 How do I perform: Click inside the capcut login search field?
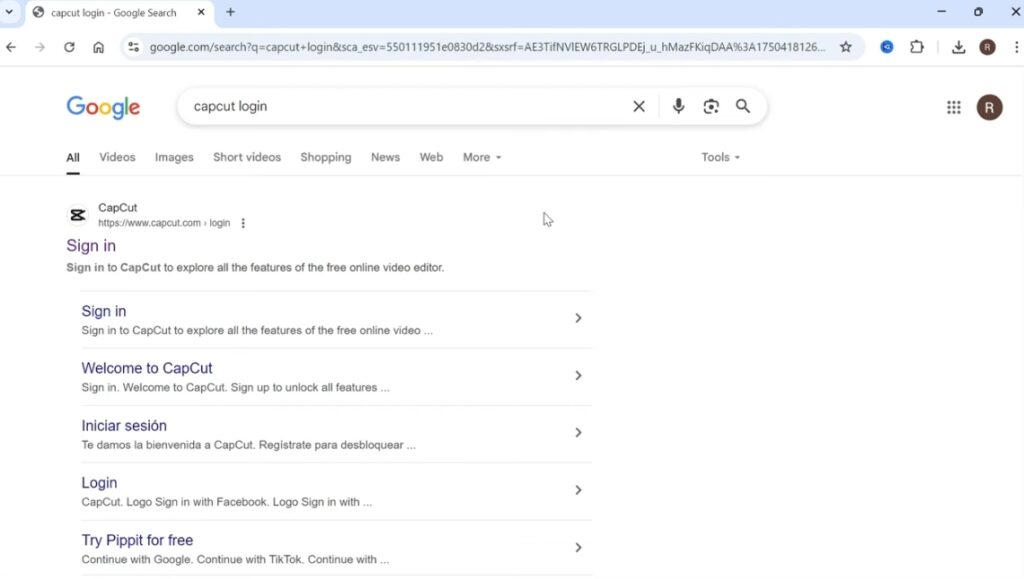pyautogui.click(x=400, y=106)
